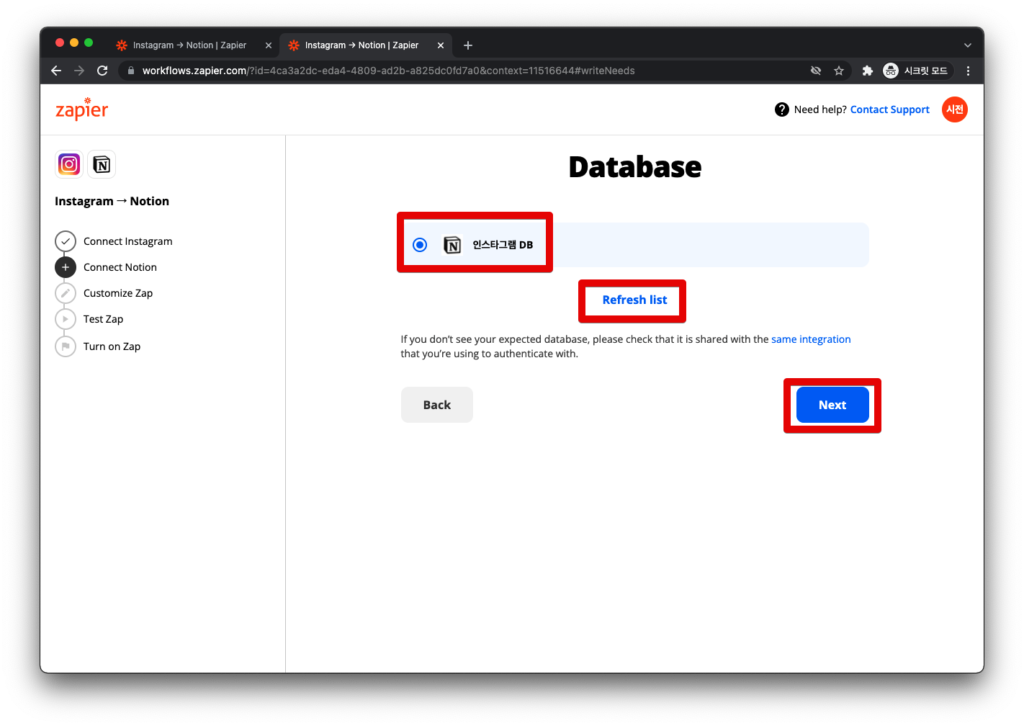Click the Customize Zap step label
This screenshot has height=726, width=1024.
click(118, 293)
